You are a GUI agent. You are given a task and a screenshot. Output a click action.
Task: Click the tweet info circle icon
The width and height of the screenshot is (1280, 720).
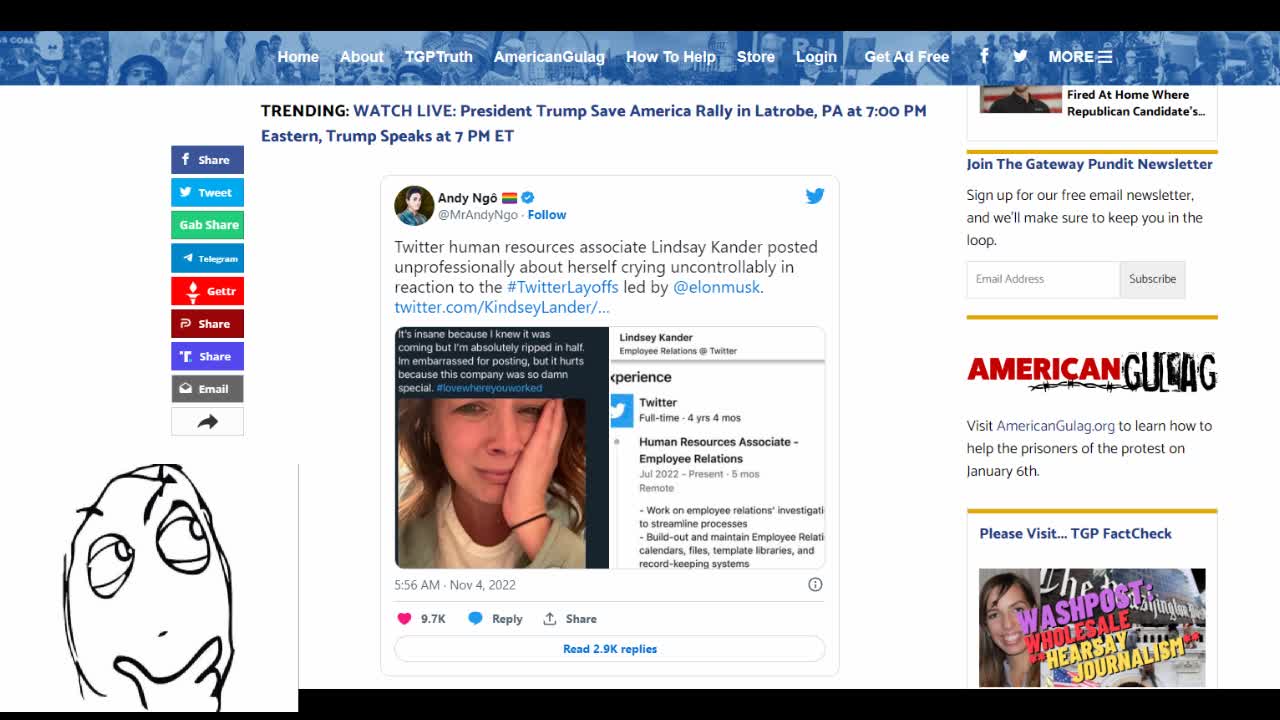[x=815, y=585]
